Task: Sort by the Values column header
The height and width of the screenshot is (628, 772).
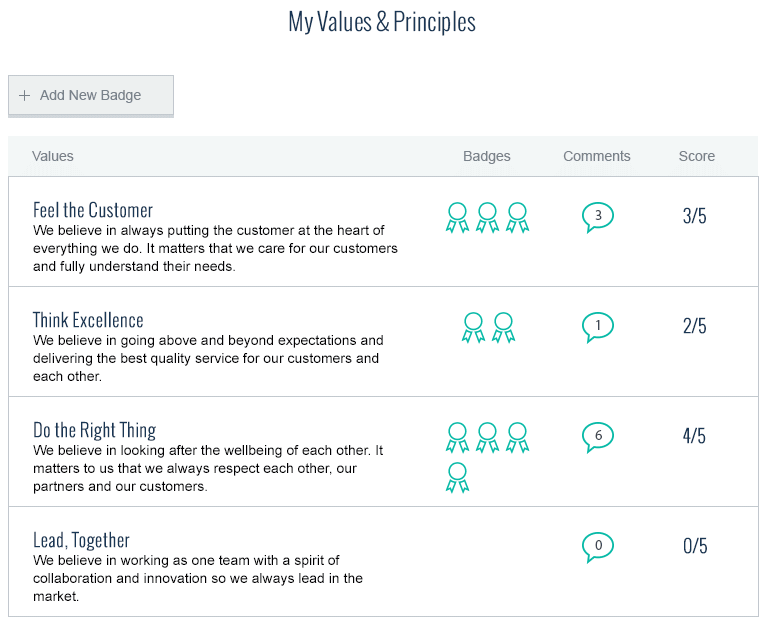Action: (53, 156)
